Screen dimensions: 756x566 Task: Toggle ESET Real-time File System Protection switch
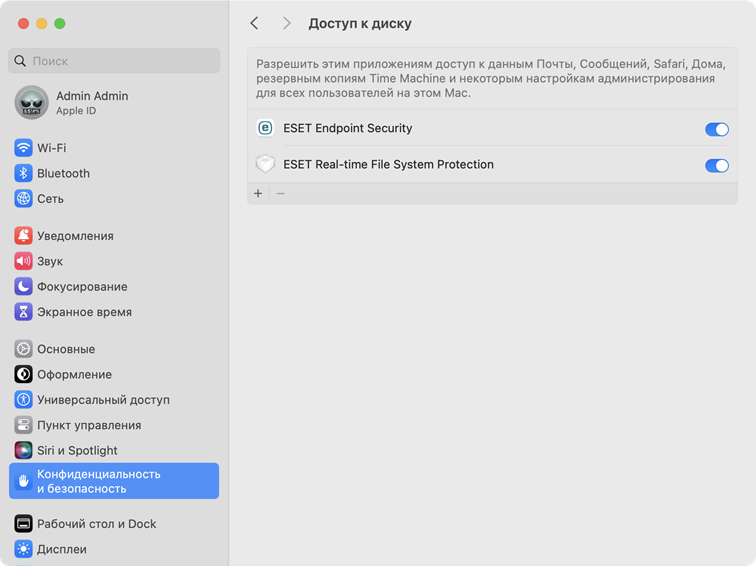click(716, 165)
